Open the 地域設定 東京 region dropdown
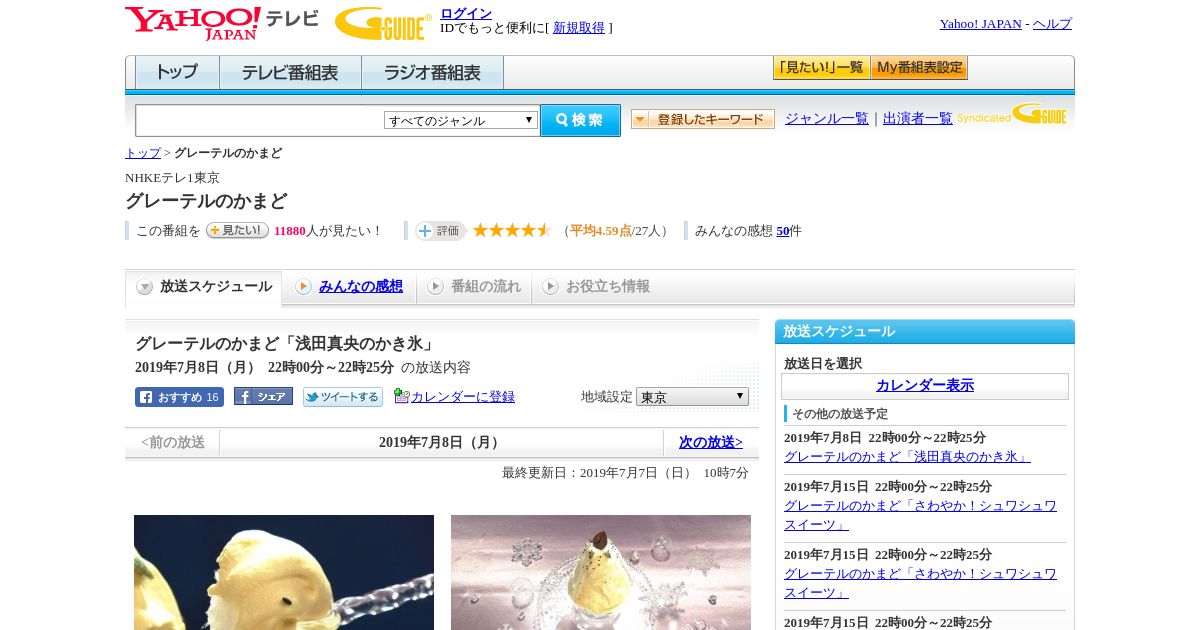The width and height of the screenshot is (1200, 630). (x=692, y=397)
